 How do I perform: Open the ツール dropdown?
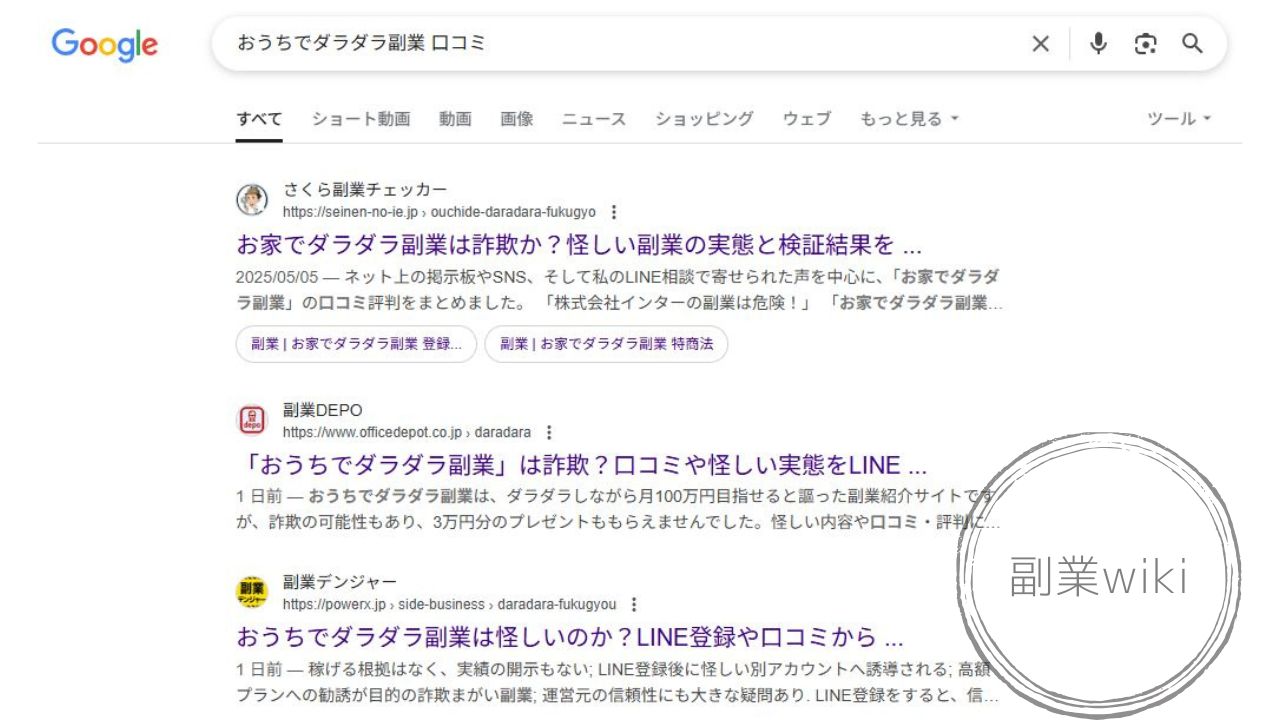pyautogui.click(x=1179, y=119)
